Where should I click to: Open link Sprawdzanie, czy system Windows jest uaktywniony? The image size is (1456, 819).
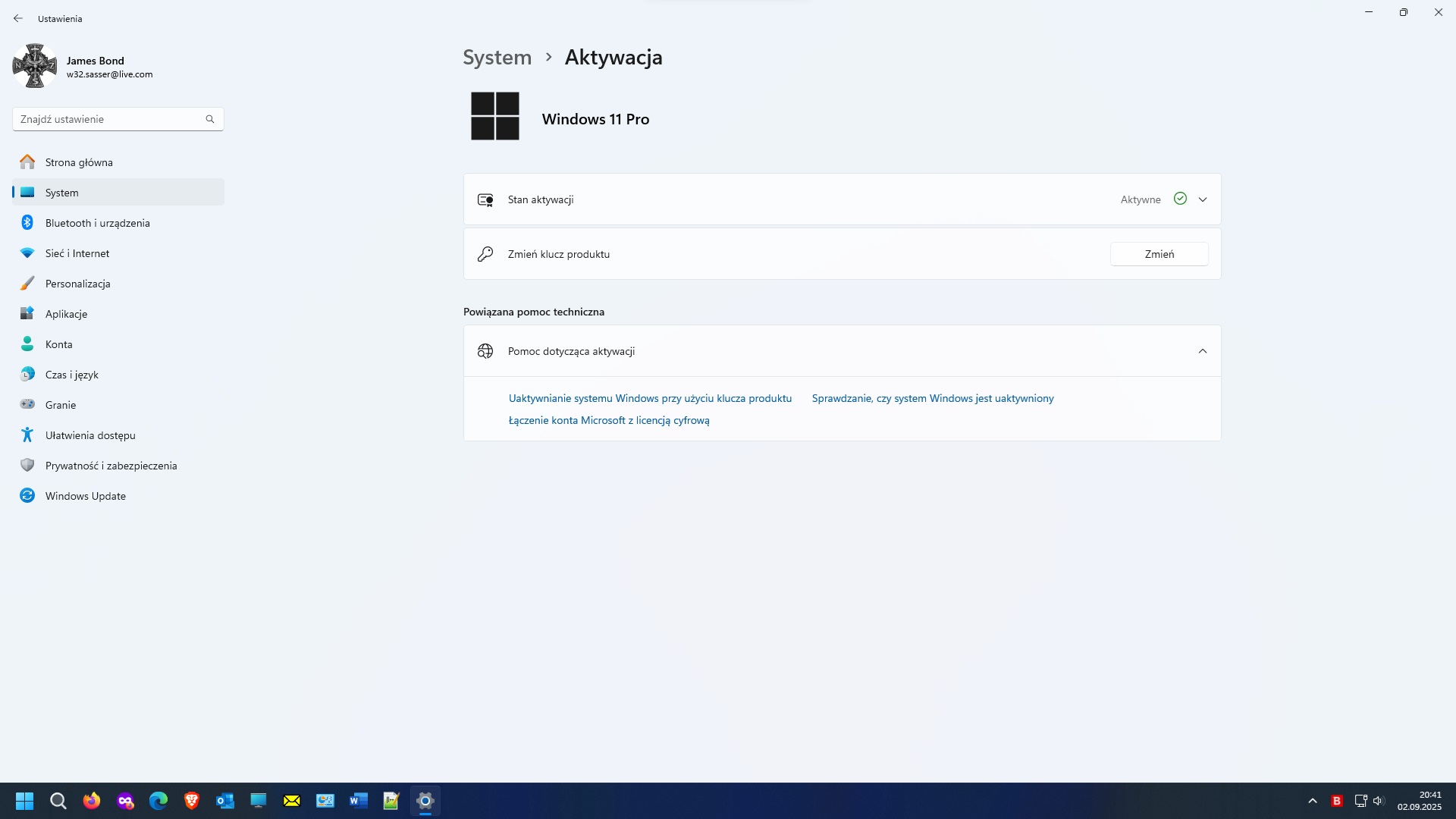[933, 398]
